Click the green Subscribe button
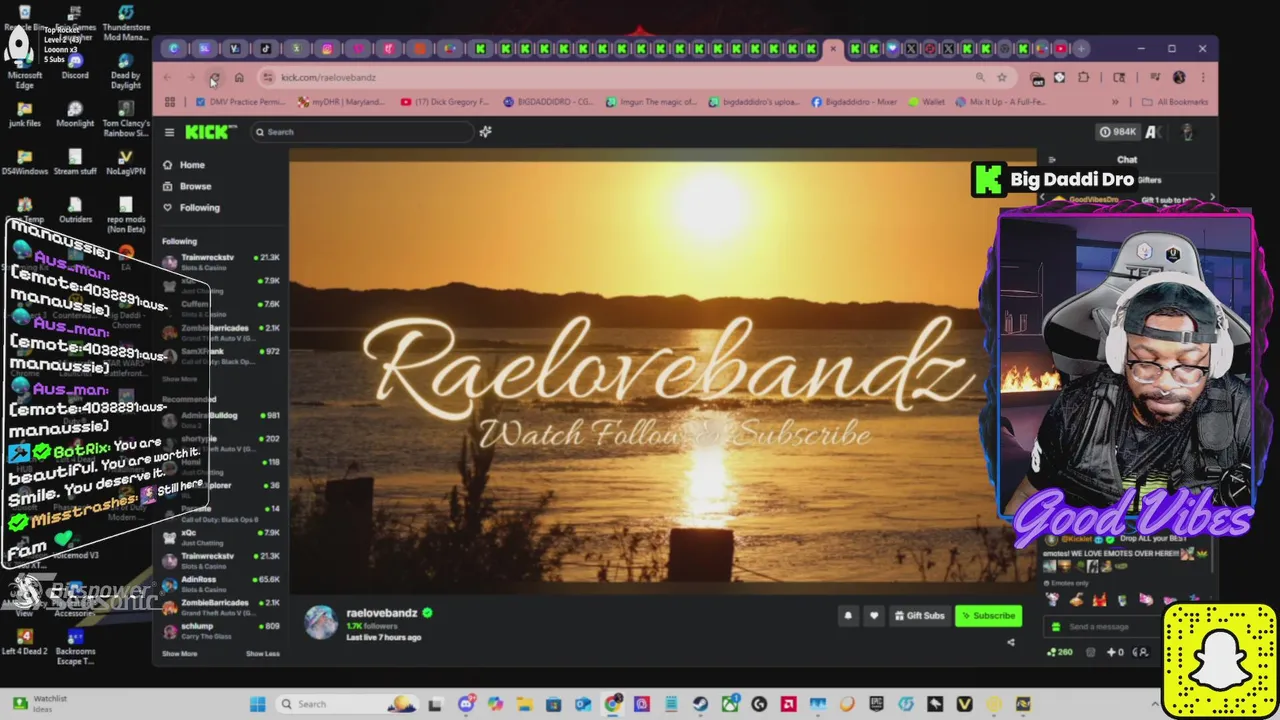 point(988,616)
